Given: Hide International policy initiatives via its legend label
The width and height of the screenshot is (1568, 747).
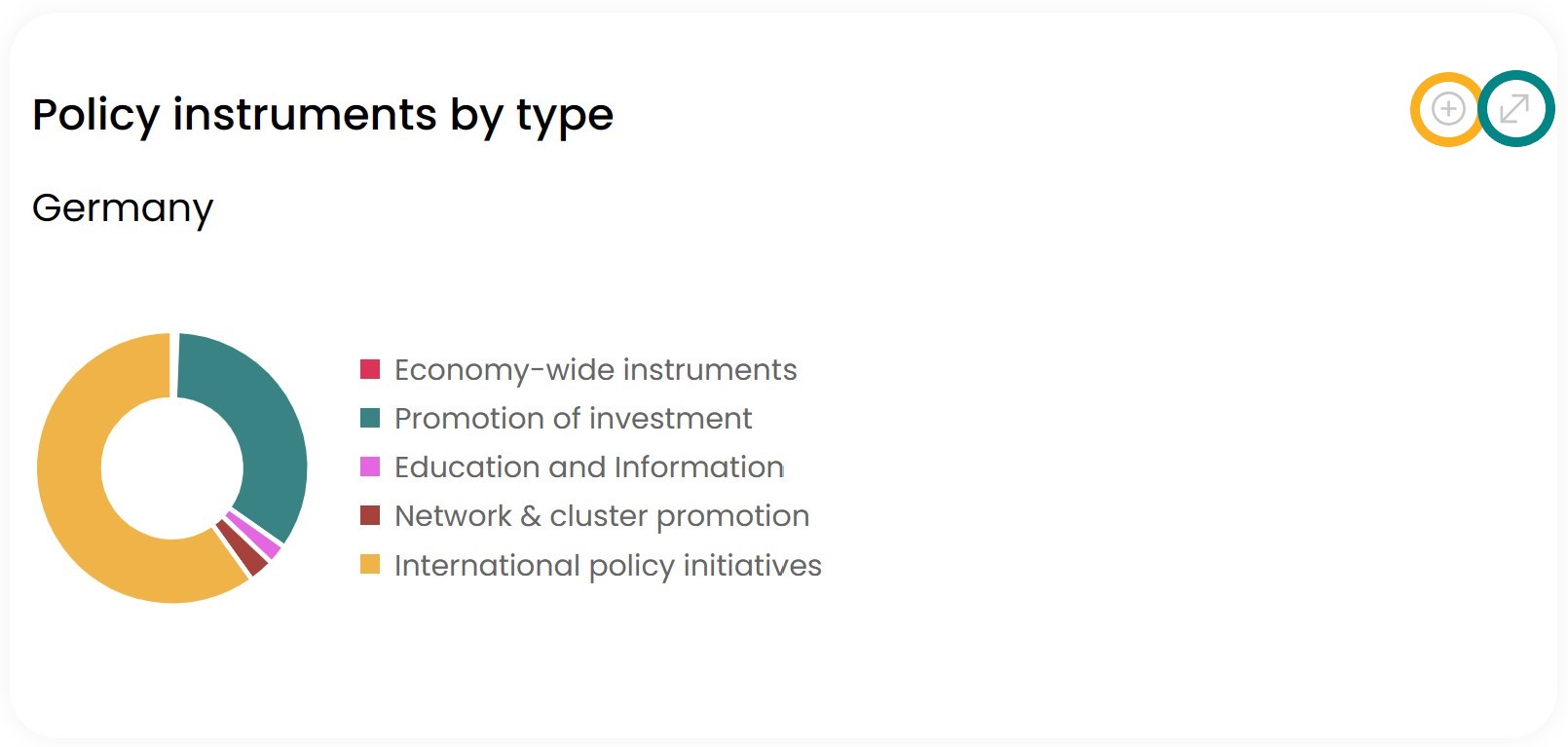Looking at the screenshot, I should (608, 566).
